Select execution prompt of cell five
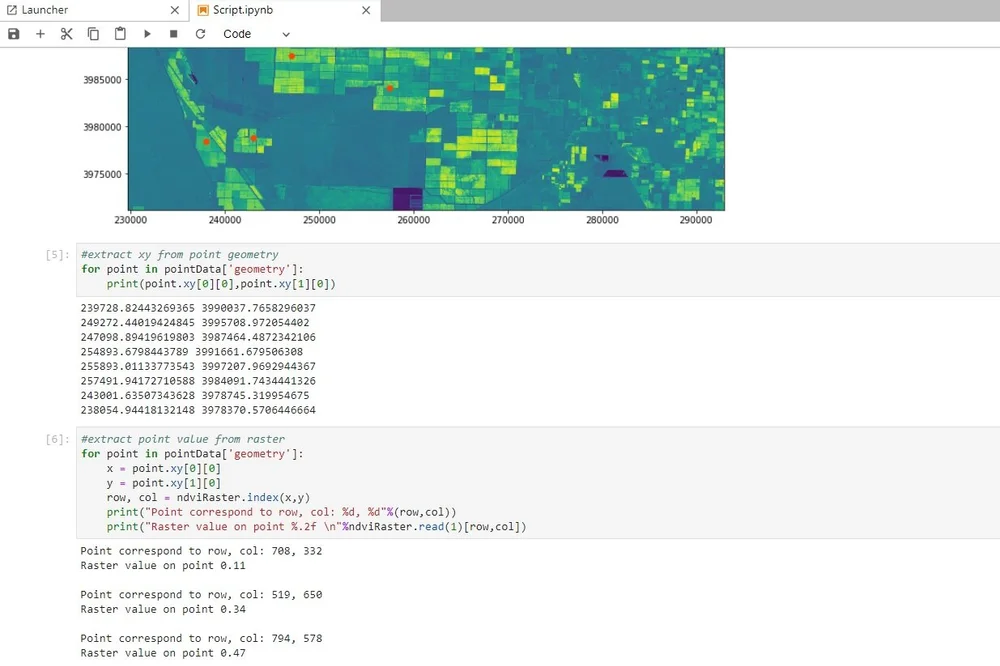This screenshot has width=1000, height=666. click(x=55, y=254)
